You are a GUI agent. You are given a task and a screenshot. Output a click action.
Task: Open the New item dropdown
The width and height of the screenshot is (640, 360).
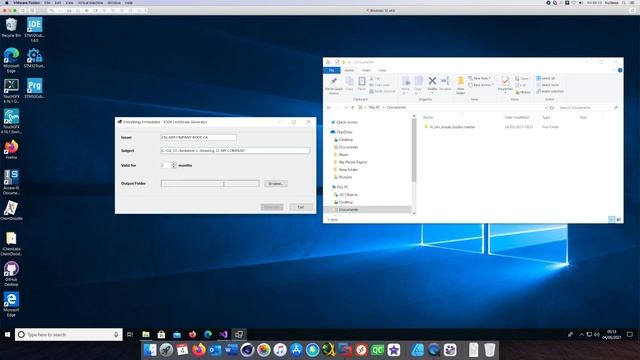click(x=480, y=78)
